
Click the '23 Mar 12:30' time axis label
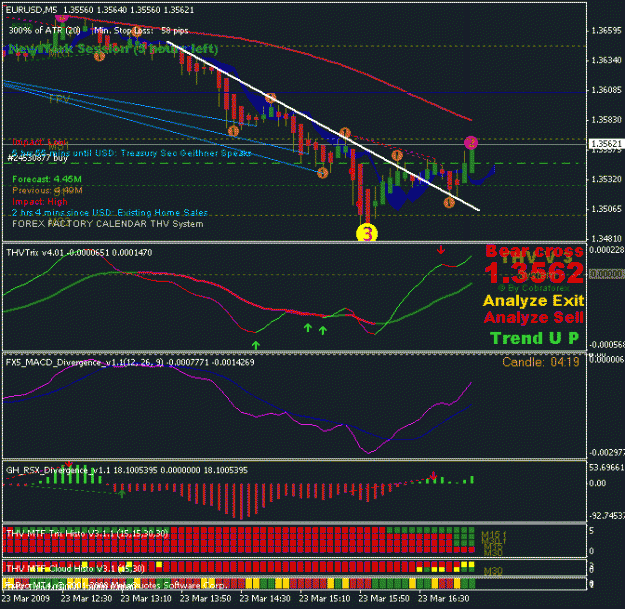tap(86, 598)
